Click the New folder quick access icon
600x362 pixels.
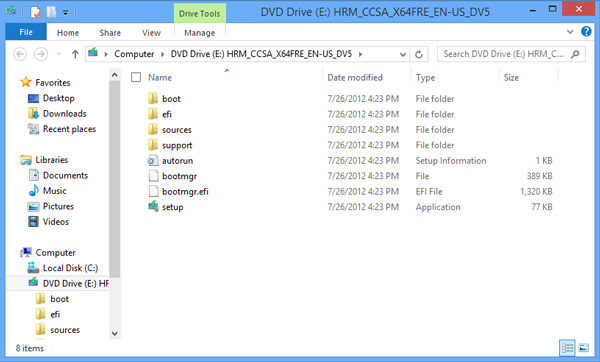point(51,12)
